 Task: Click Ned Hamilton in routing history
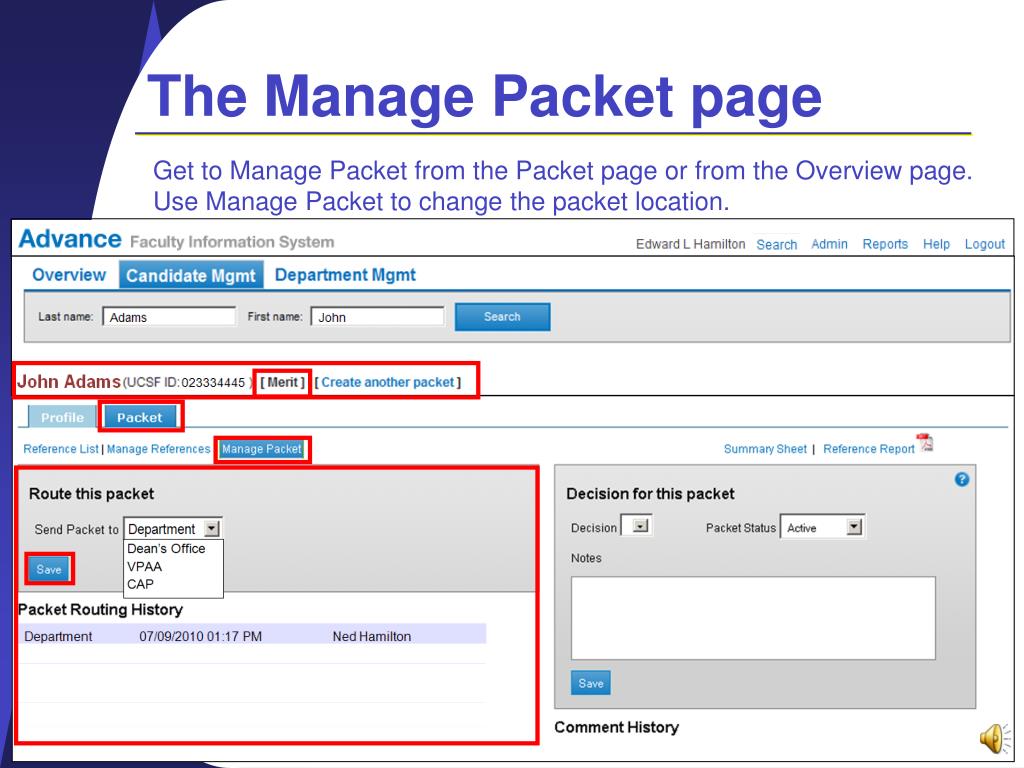tap(372, 636)
